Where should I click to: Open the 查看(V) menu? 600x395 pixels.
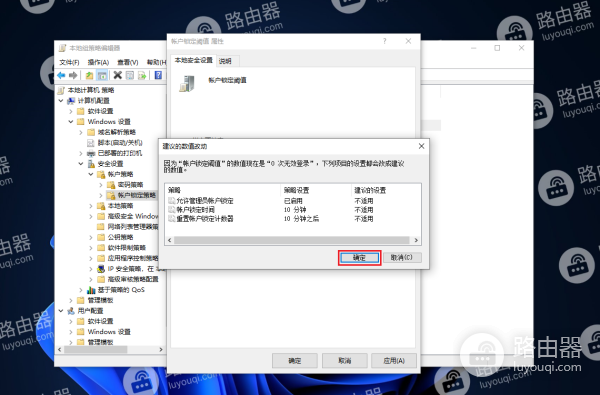[128, 62]
